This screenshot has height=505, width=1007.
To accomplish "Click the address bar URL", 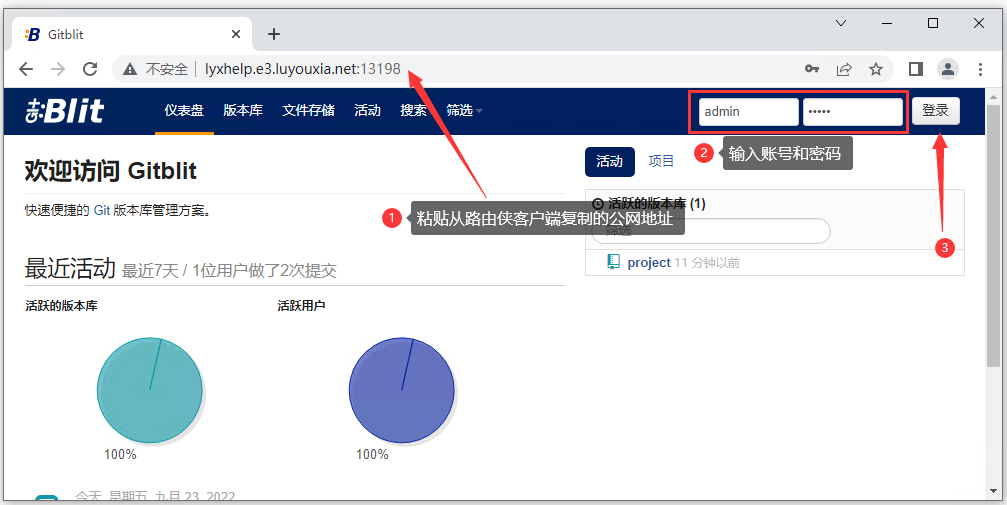I will click(302, 69).
